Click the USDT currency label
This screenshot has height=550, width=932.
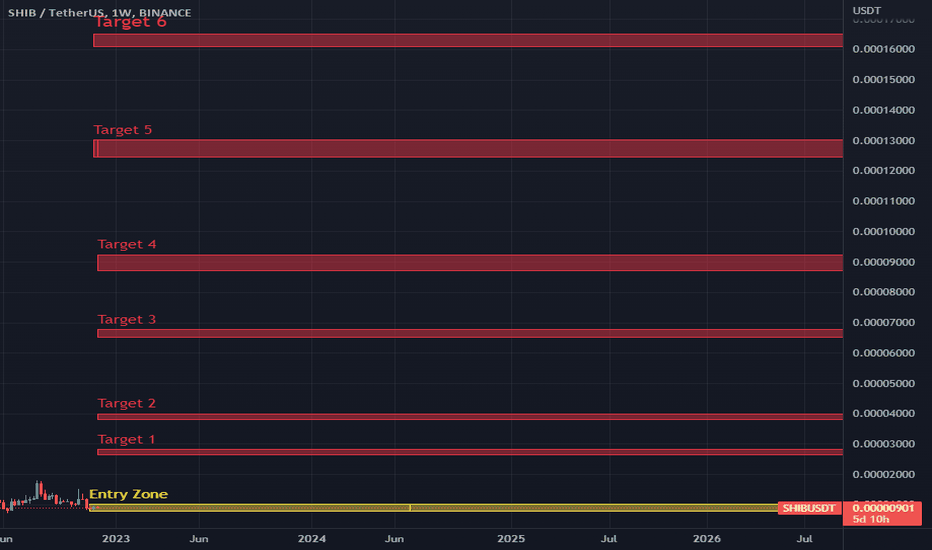coord(867,11)
